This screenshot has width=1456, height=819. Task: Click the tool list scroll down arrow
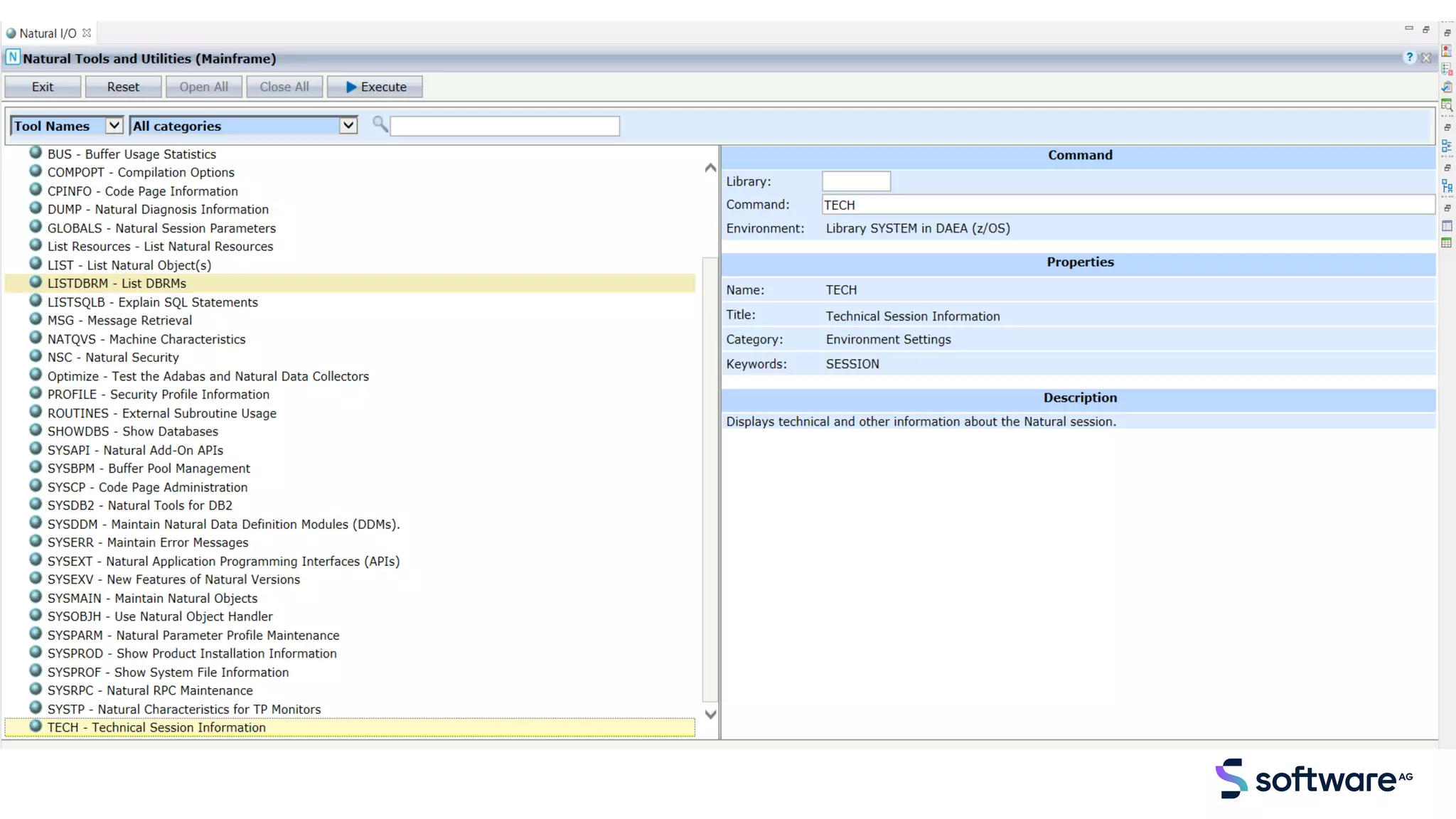710,714
